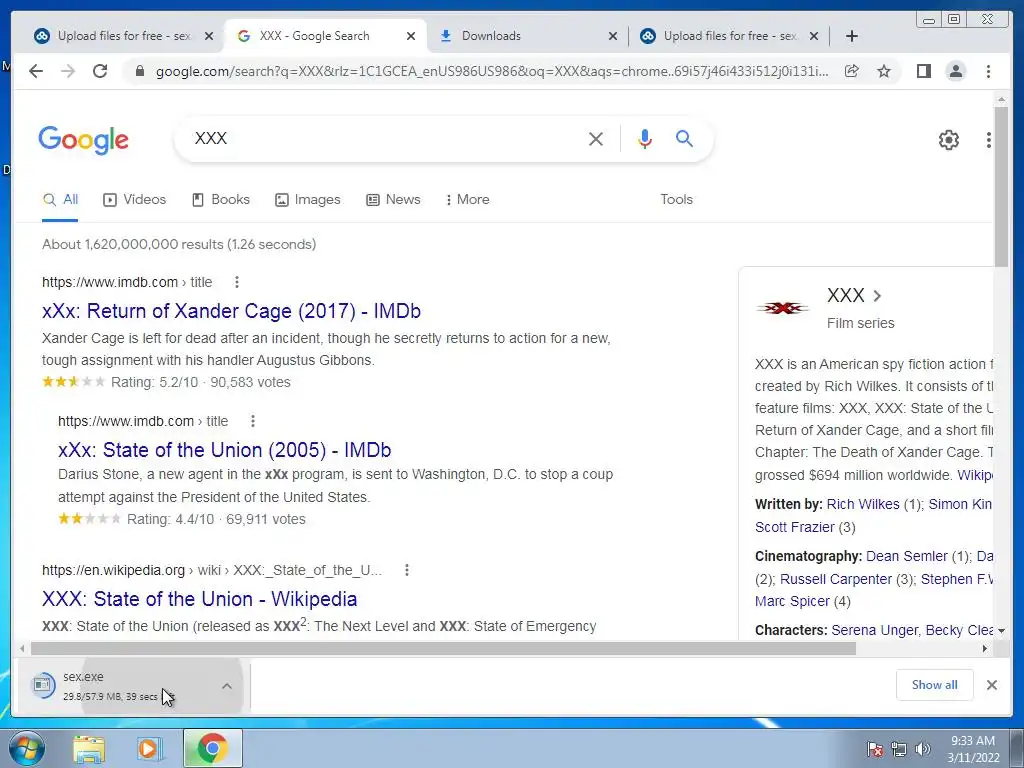This screenshot has width=1024, height=768.
Task: Open the Rich Wilkes writer link
Action: [863, 504]
